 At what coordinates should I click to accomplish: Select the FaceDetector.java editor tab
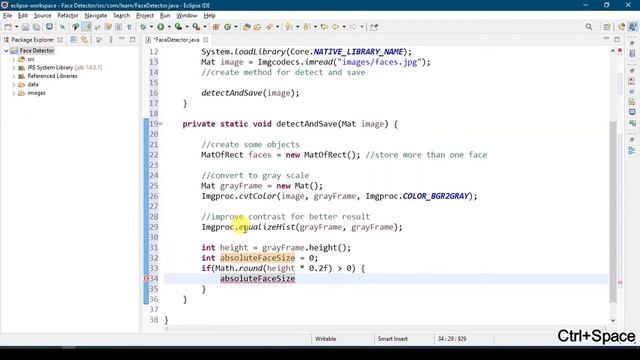click(176, 40)
